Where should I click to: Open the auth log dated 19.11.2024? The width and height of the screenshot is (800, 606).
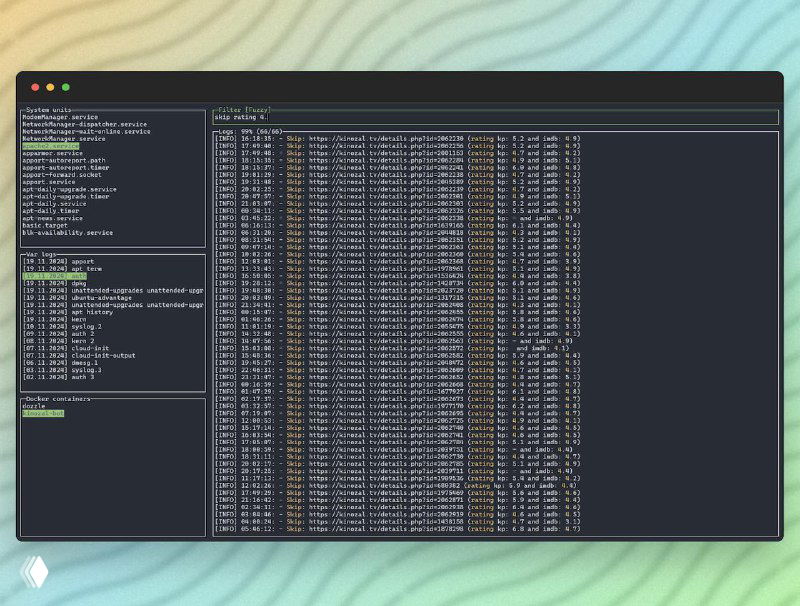coord(55,274)
